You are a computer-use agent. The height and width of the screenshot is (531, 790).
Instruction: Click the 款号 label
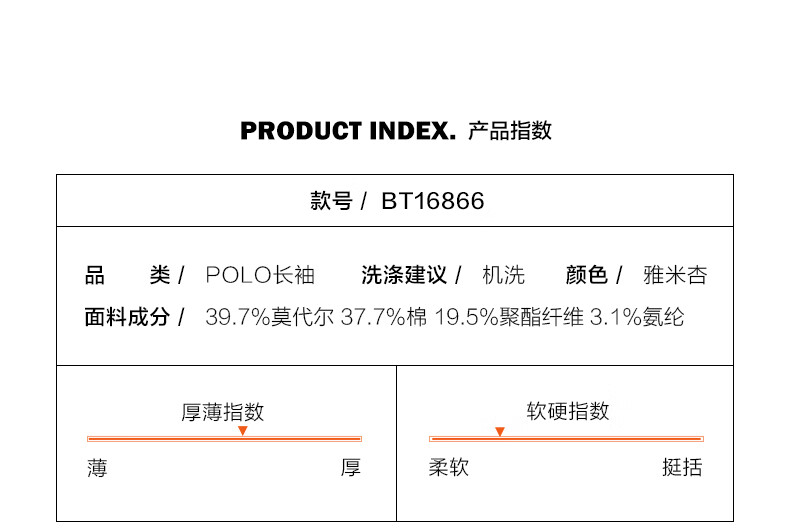[x=331, y=201]
